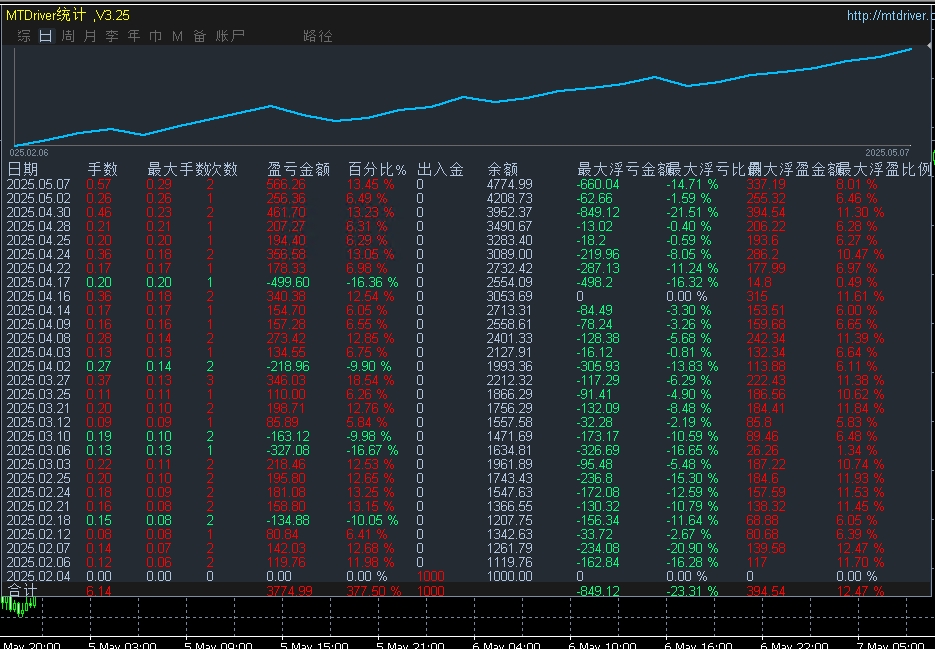Click the -660.04 max floating loss
Screen dimensions: 935x649
(x=598, y=184)
